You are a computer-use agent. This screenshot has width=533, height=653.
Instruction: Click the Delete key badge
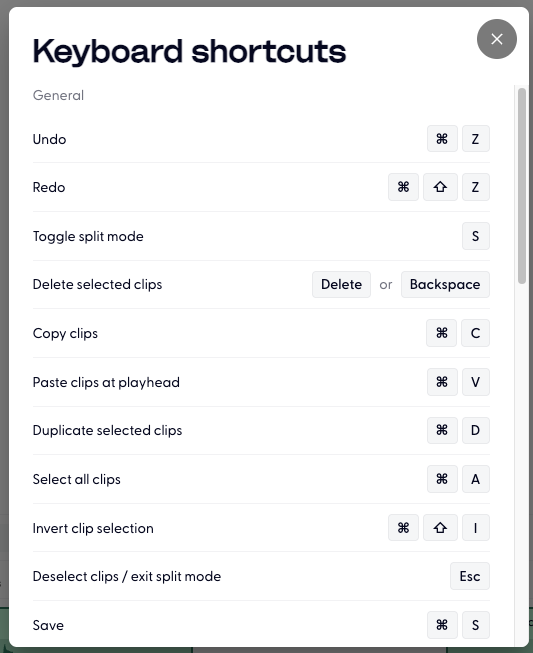(341, 284)
